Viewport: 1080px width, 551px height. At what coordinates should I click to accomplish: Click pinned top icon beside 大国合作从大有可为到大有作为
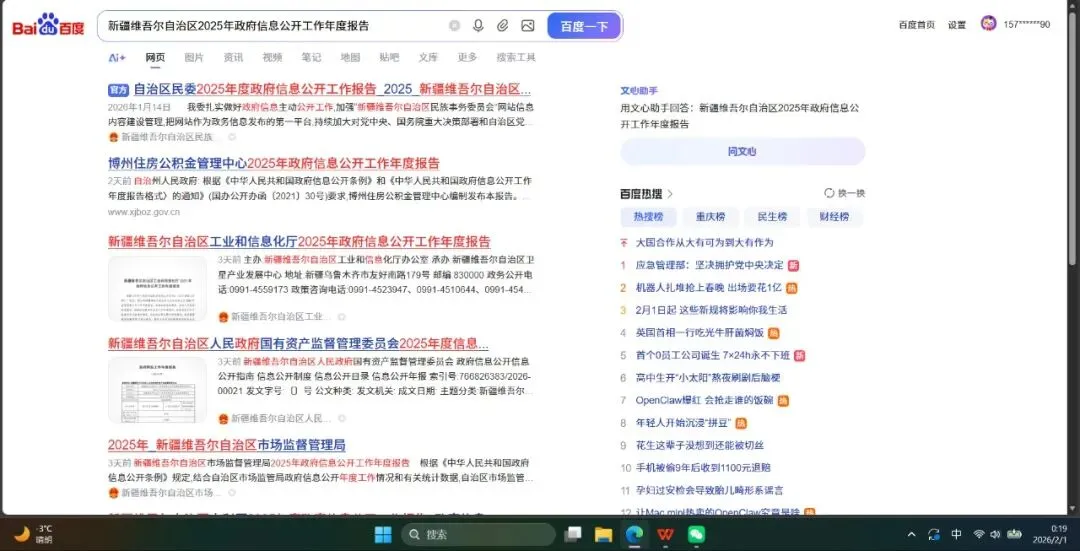point(625,242)
